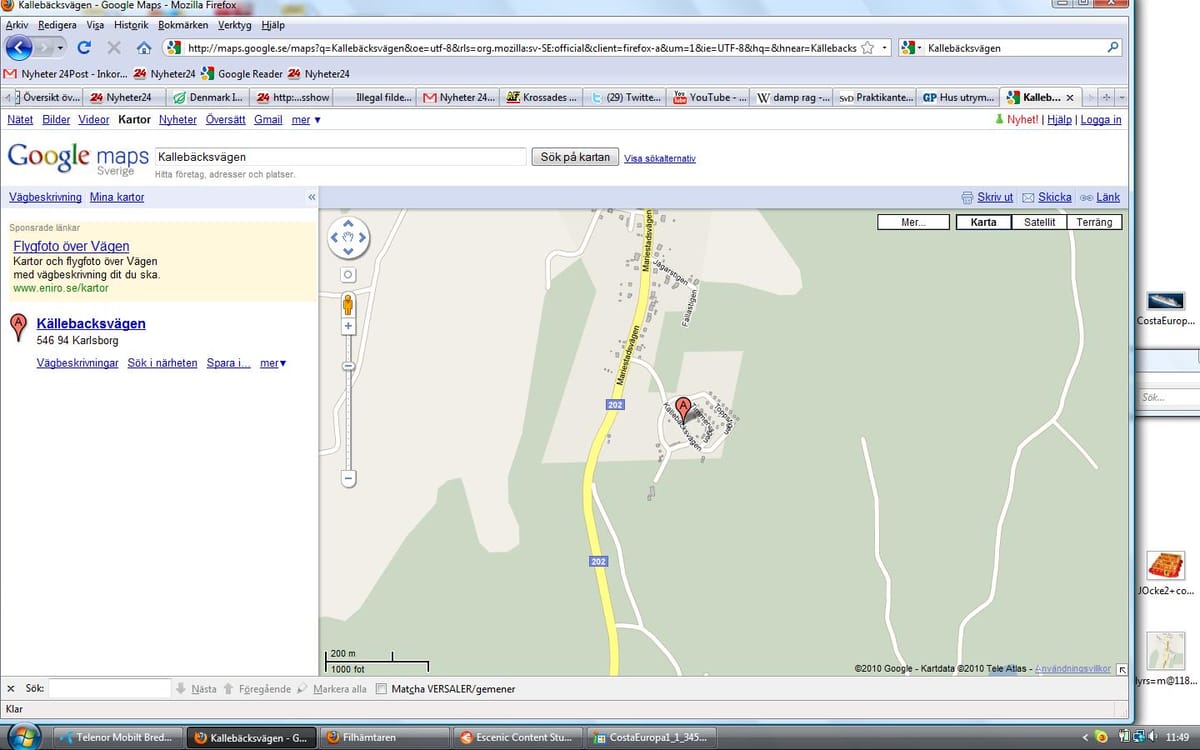This screenshot has width=1200, height=750.
Task: Open the Bokmärken menu
Action: 184,25
